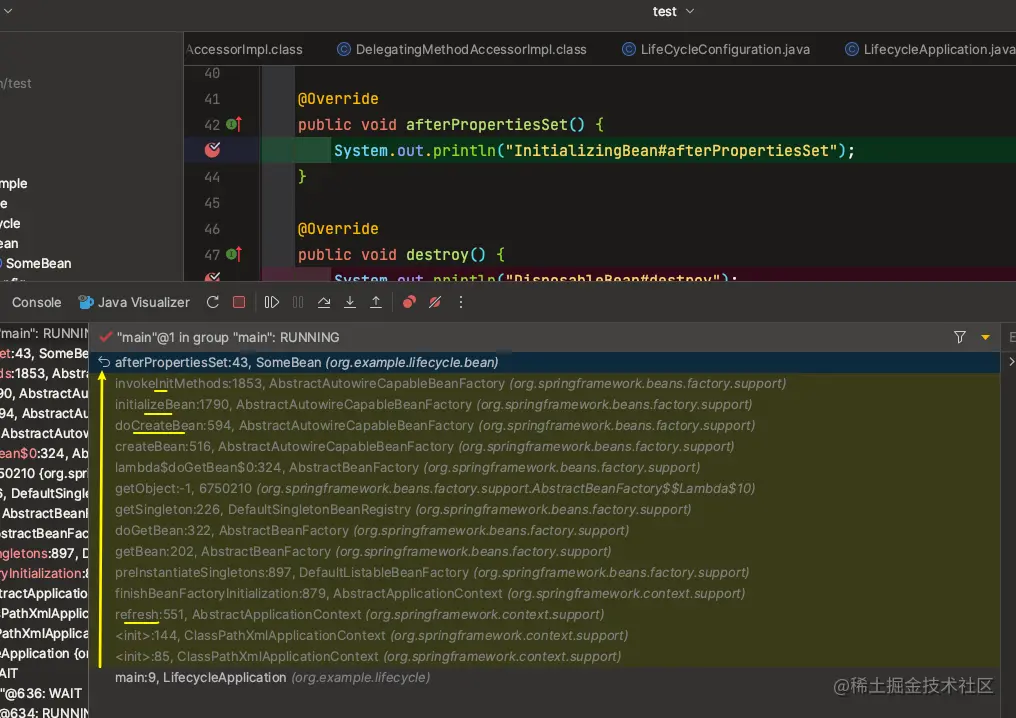Select SomeBean in project tree
Viewport: 1016px width, 718px height.
point(38,263)
